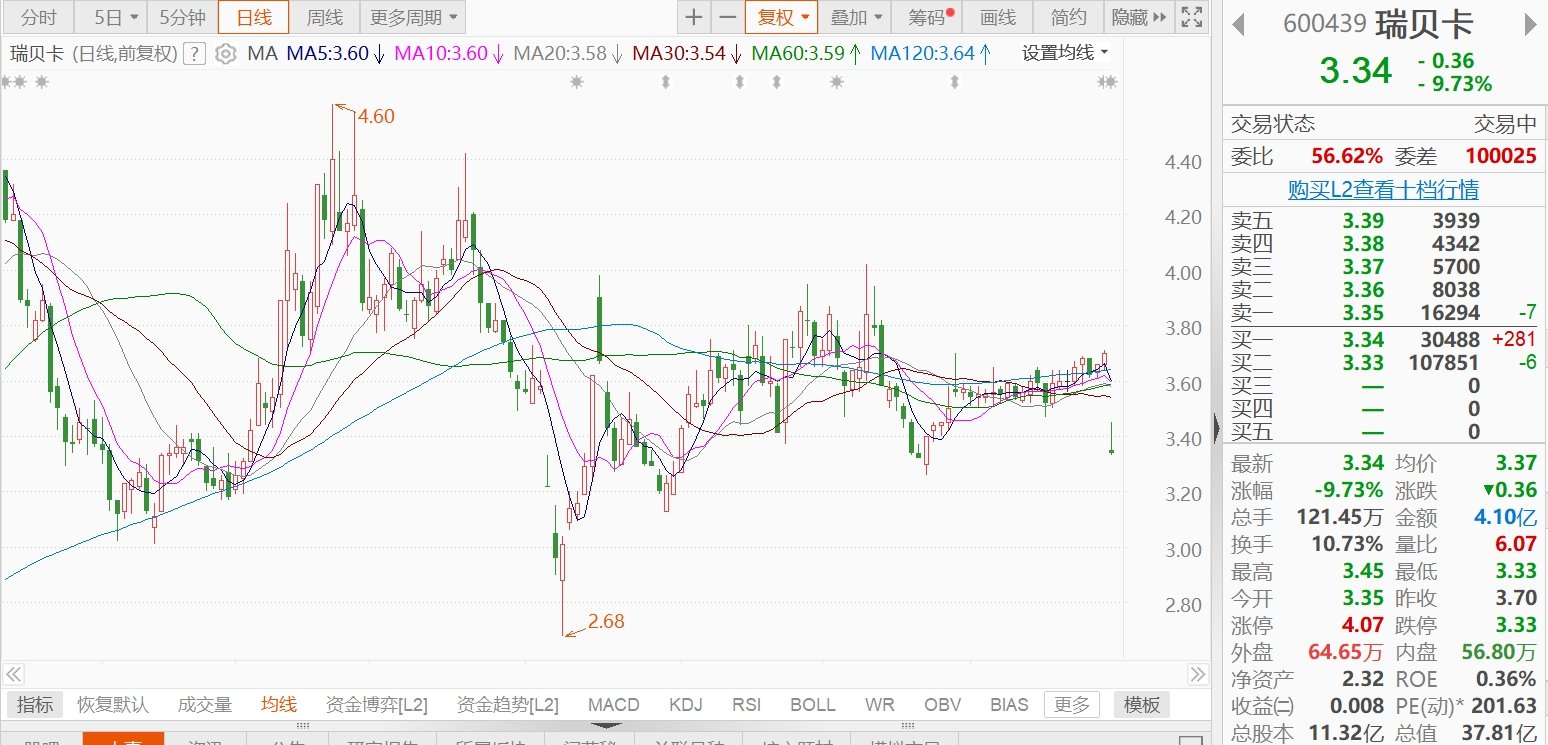The image size is (1548, 745).
Task: Expand the 更多周期 dropdown
Action: pyautogui.click(x=412, y=17)
